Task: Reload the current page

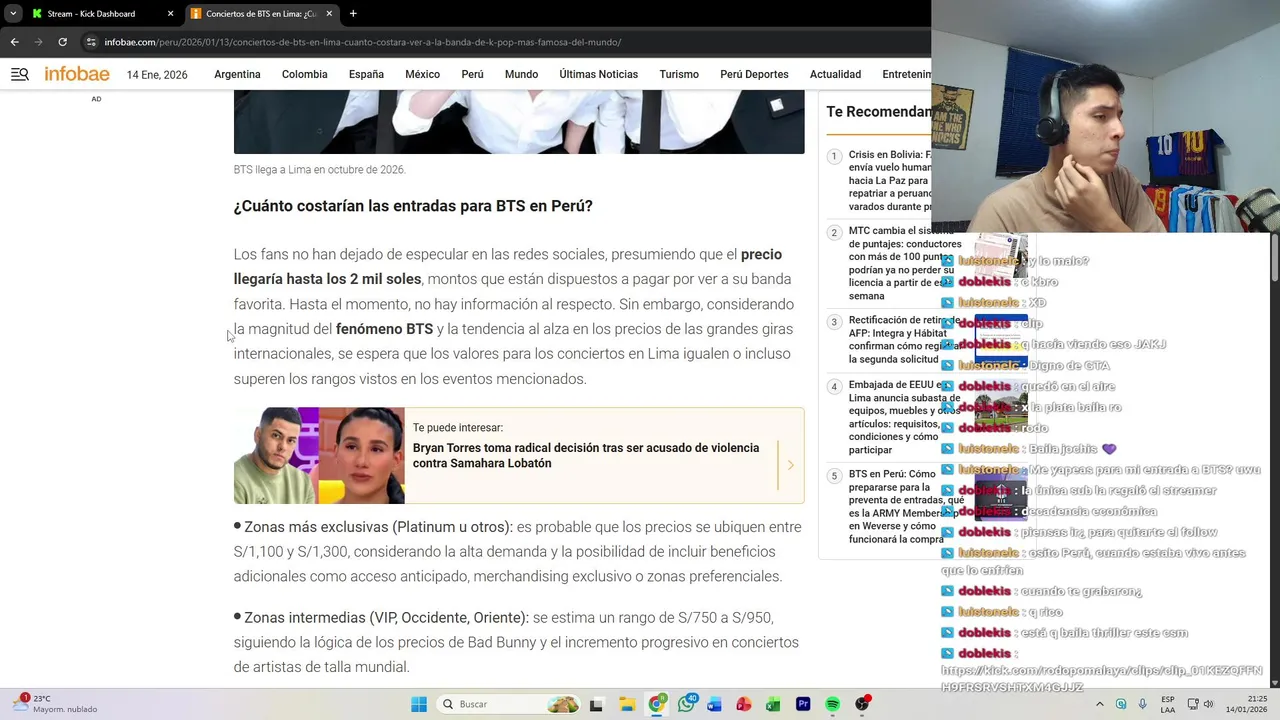Action: [62, 42]
